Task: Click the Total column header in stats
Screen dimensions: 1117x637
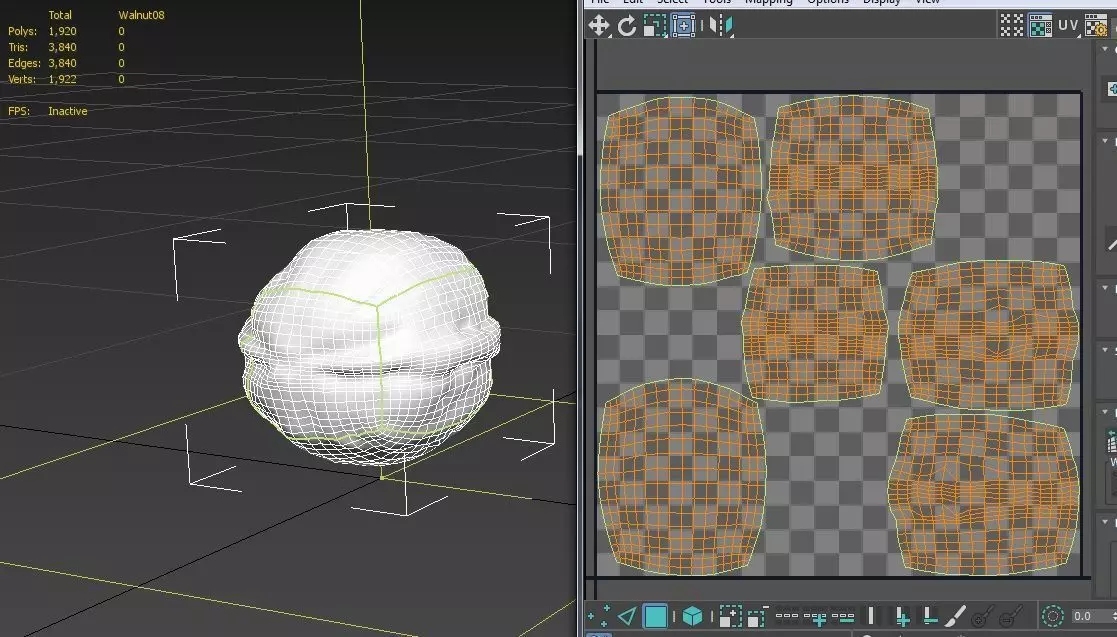Action: pyautogui.click(x=60, y=15)
